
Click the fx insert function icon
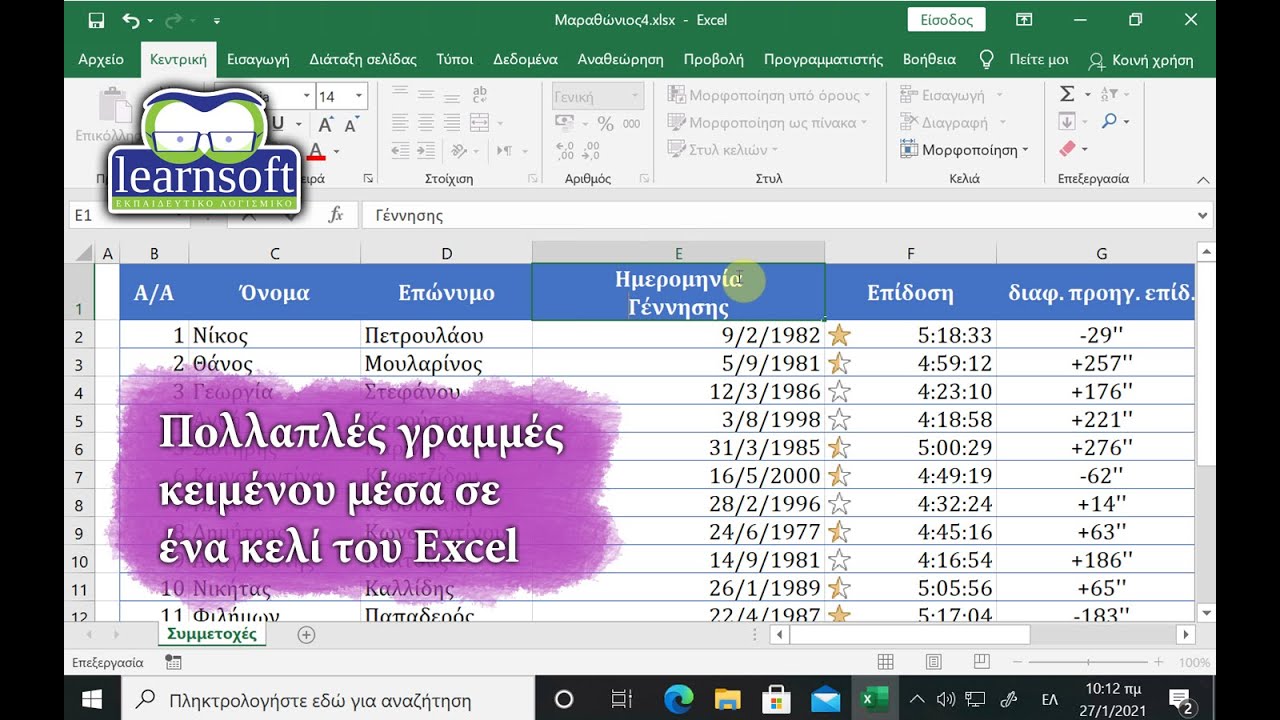point(336,215)
